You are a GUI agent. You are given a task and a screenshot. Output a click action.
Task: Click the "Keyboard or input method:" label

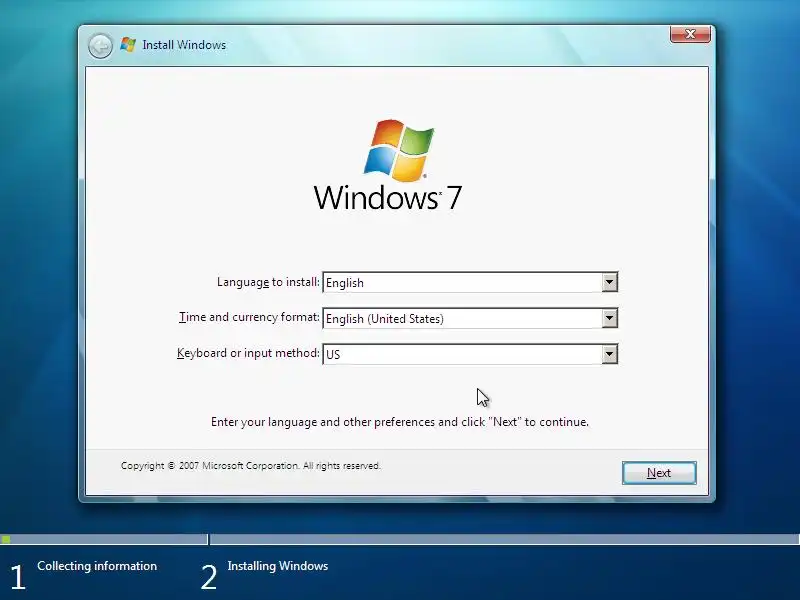(x=248, y=353)
